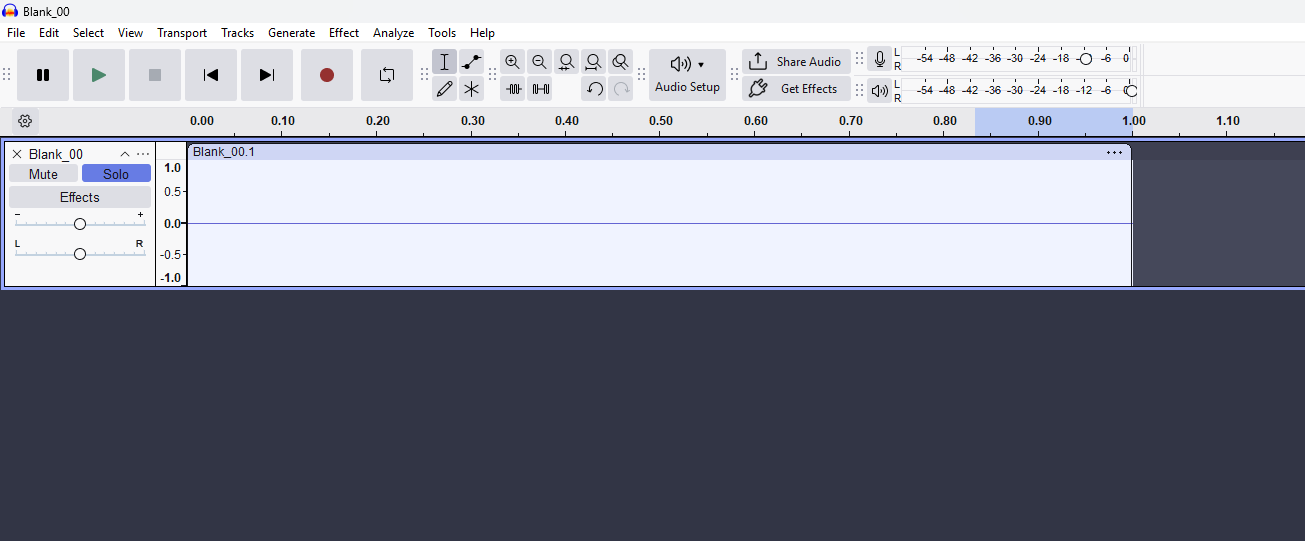Click the Get Effects button
The height and width of the screenshot is (541, 1305).
(x=796, y=89)
